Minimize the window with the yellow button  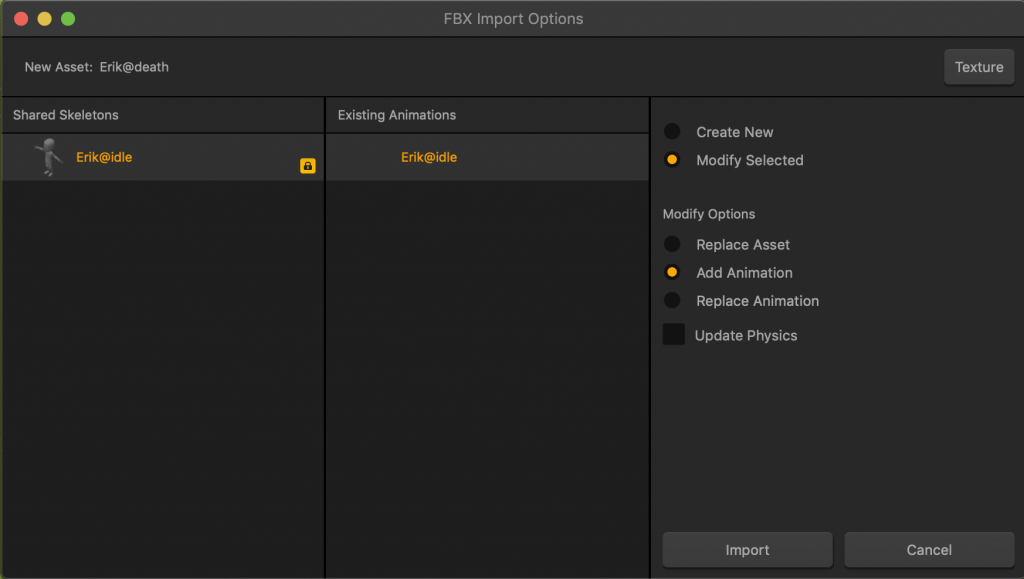[44, 19]
